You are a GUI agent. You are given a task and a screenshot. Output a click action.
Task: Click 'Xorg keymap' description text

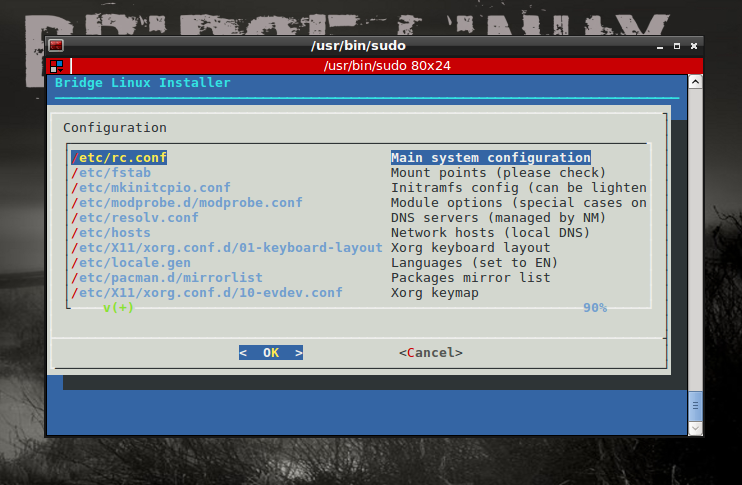point(434,293)
